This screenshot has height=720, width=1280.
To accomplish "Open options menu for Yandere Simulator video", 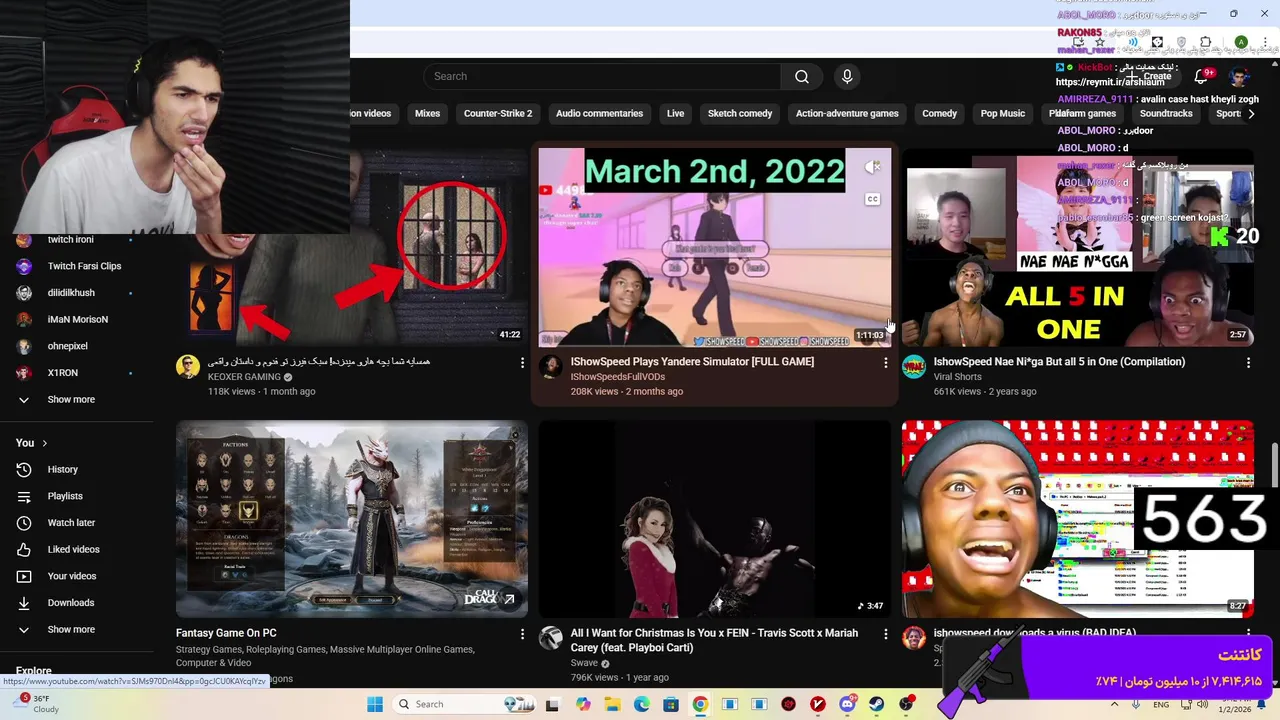I will point(885,363).
